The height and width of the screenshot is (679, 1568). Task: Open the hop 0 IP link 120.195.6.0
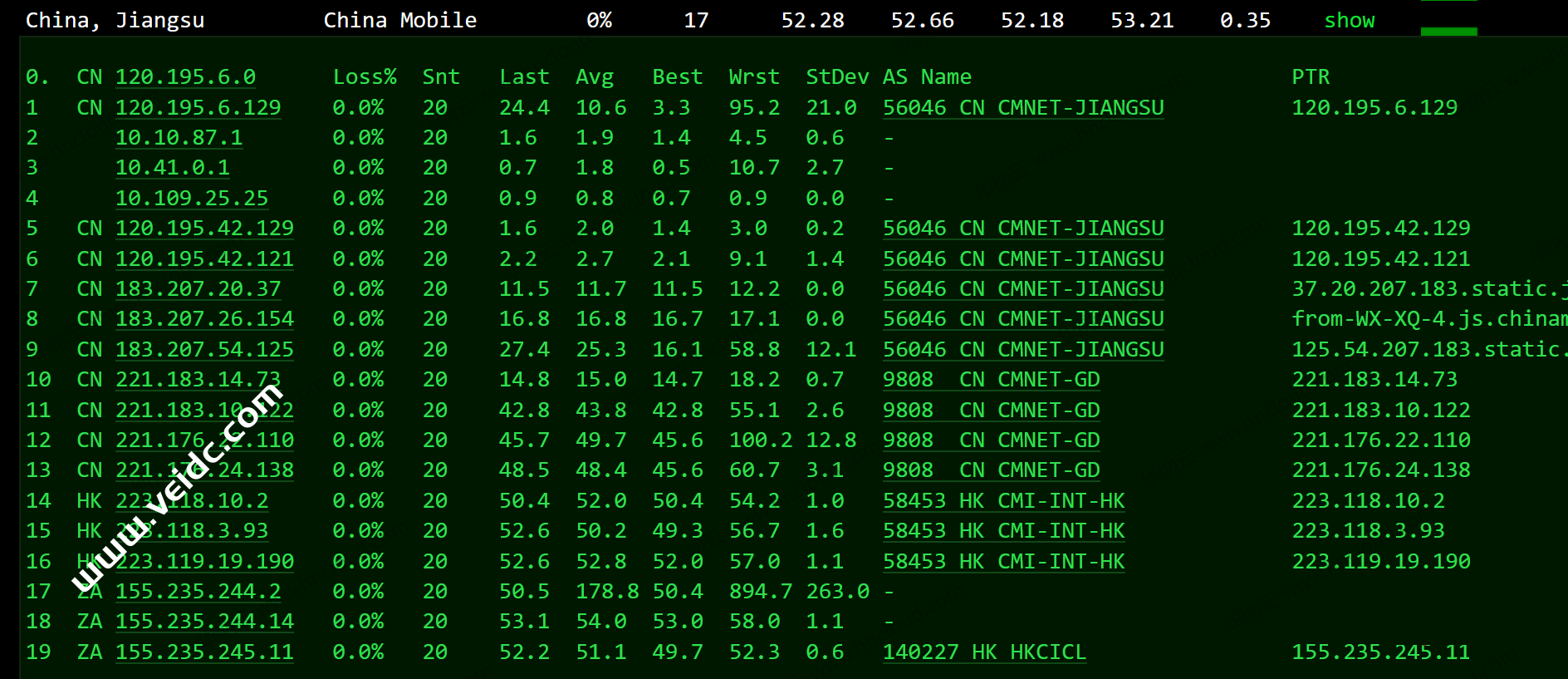(x=185, y=77)
